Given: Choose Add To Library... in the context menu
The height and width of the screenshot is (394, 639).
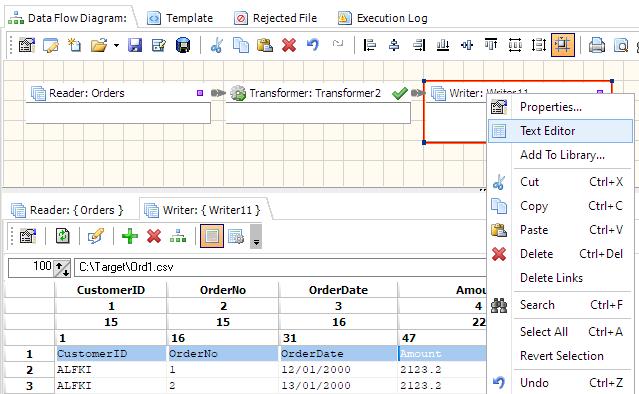Looking at the screenshot, I should click(560, 155).
